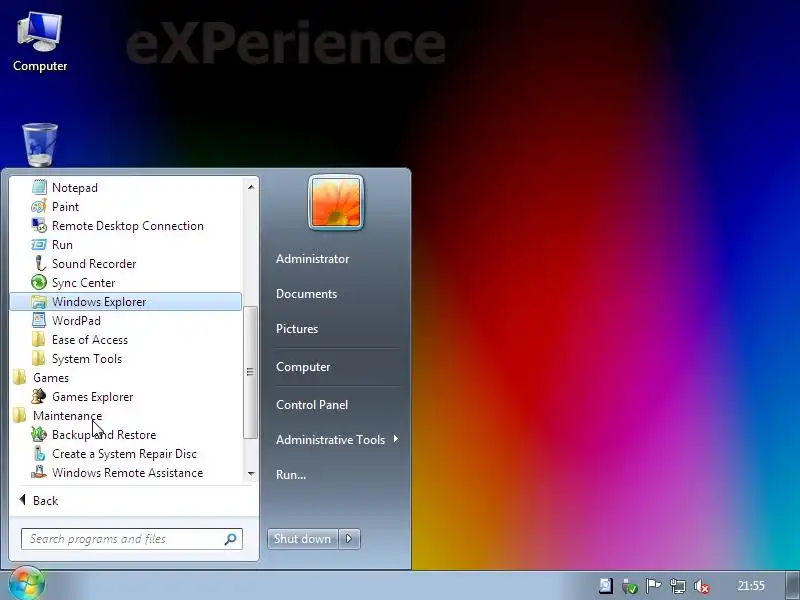The width and height of the screenshot is (800, 600).
Task: Open the Shut down options arrow
Action: [x=349, y=539]
